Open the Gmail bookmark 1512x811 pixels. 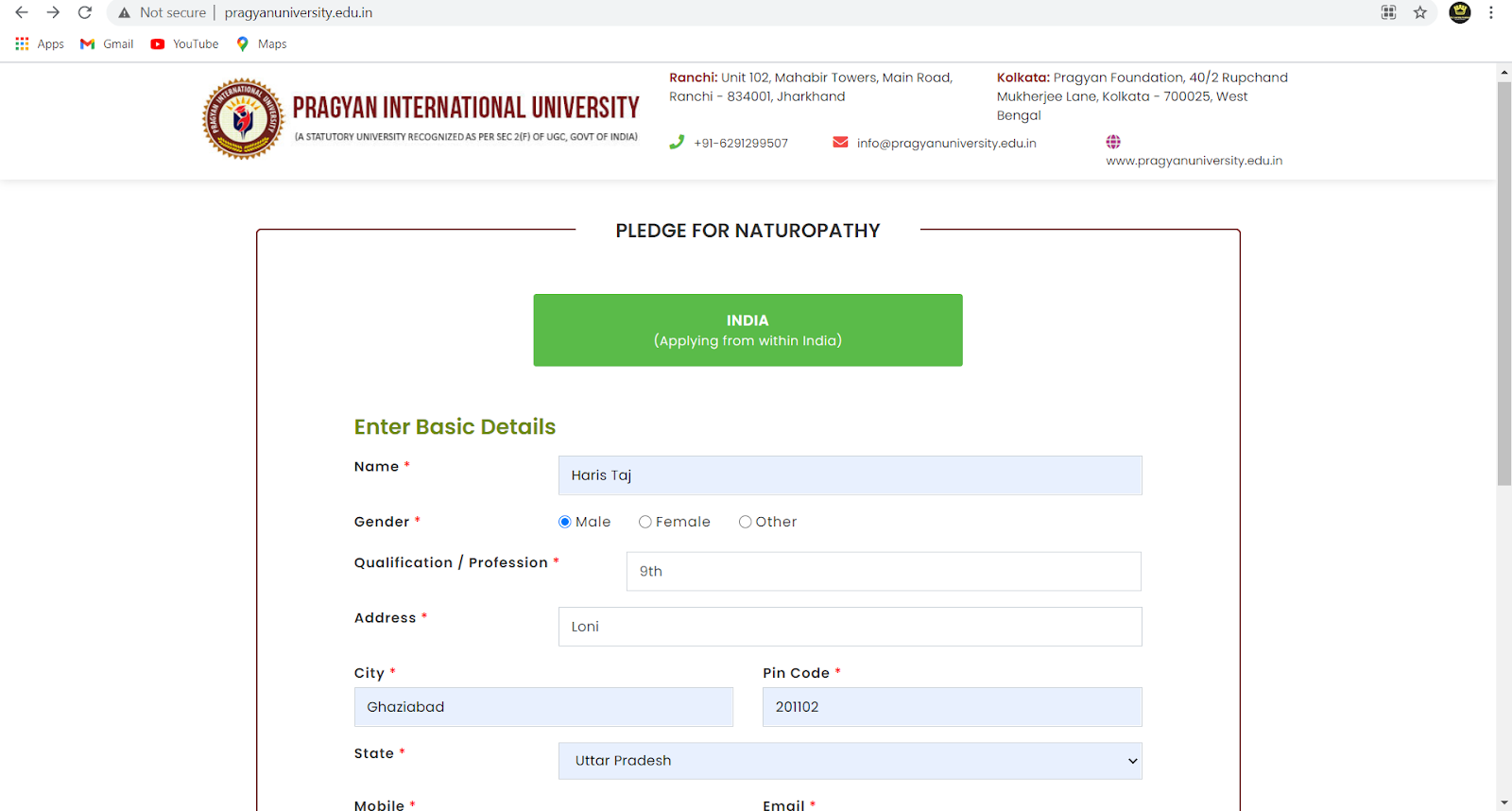107,43
